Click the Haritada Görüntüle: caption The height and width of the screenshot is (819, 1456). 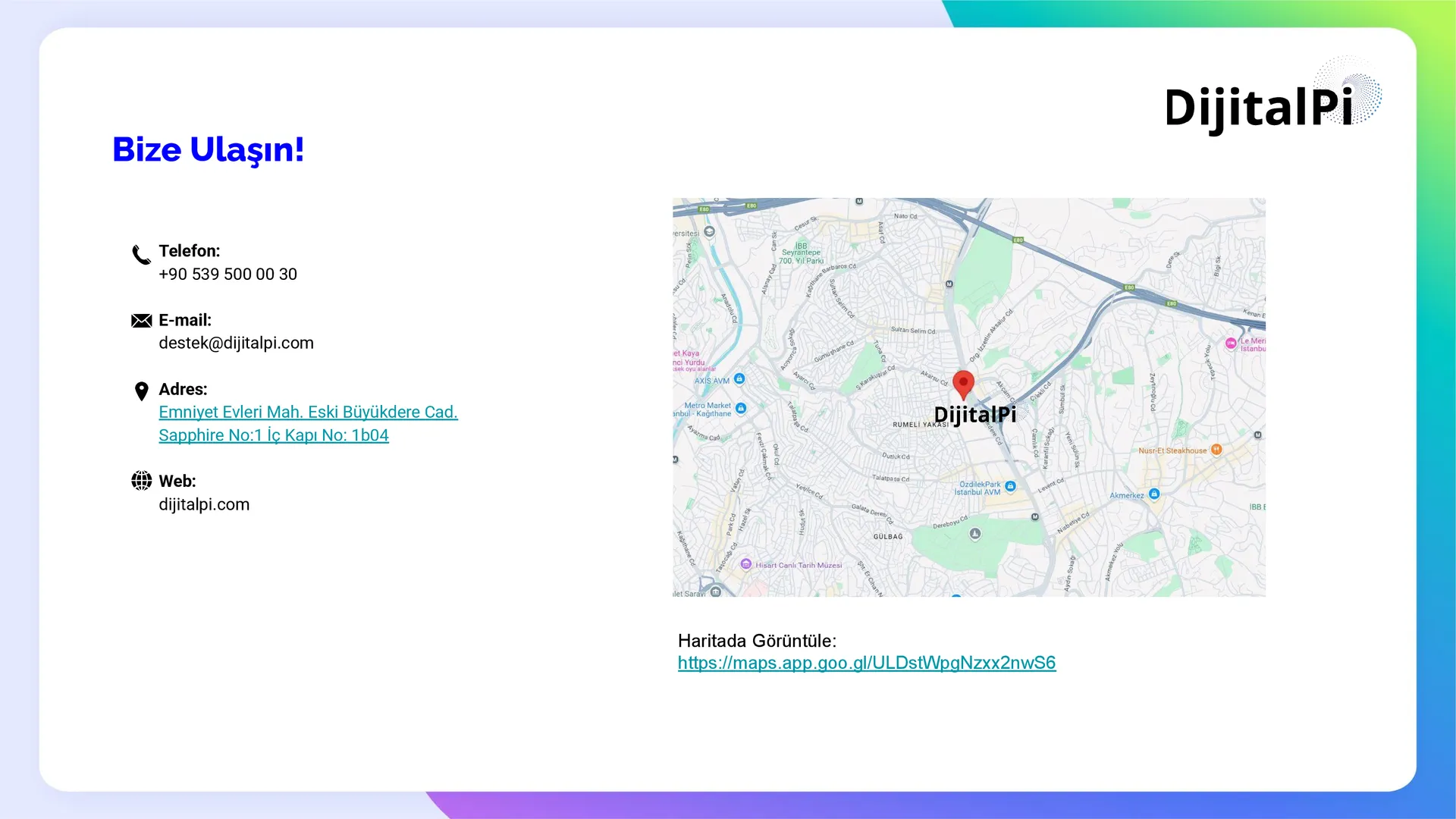coord(757,641)
